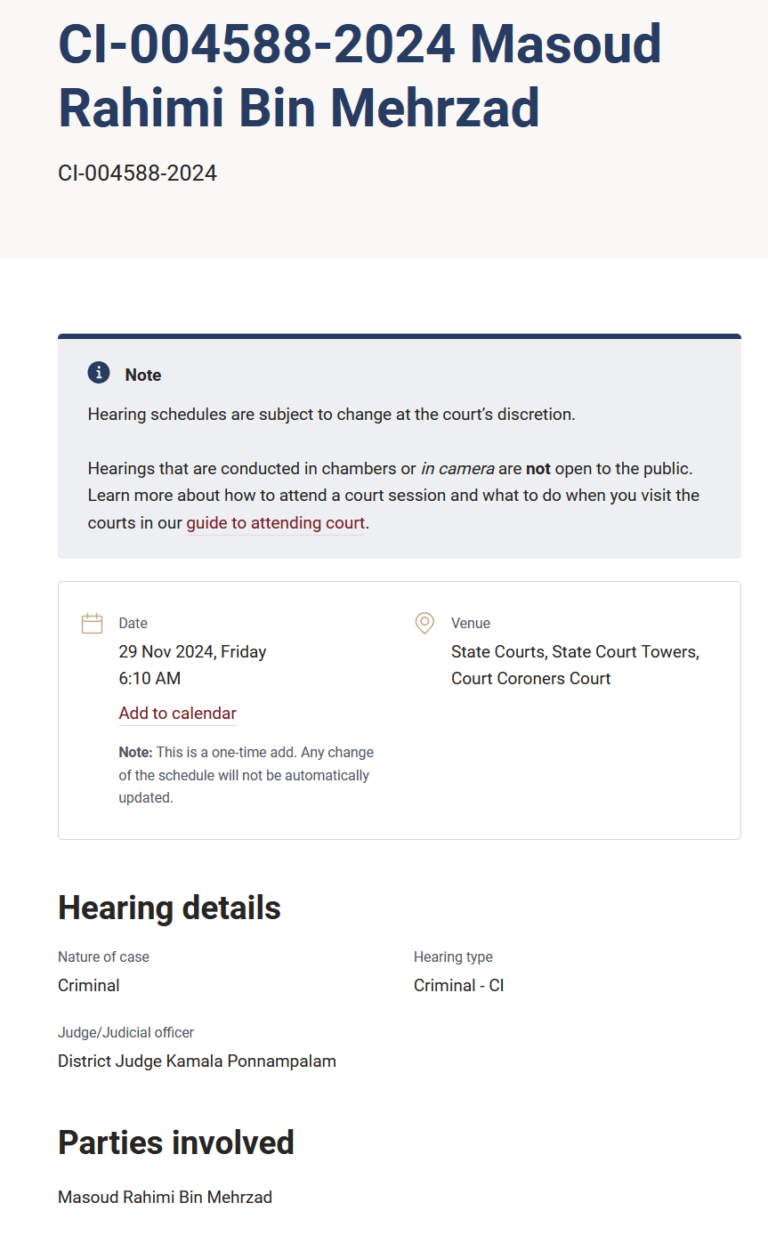Image resolution: width=768 pixels, height=1235 pixels.
Task: Click the case number subtitle below the title
Action: [x=138, y=173]
